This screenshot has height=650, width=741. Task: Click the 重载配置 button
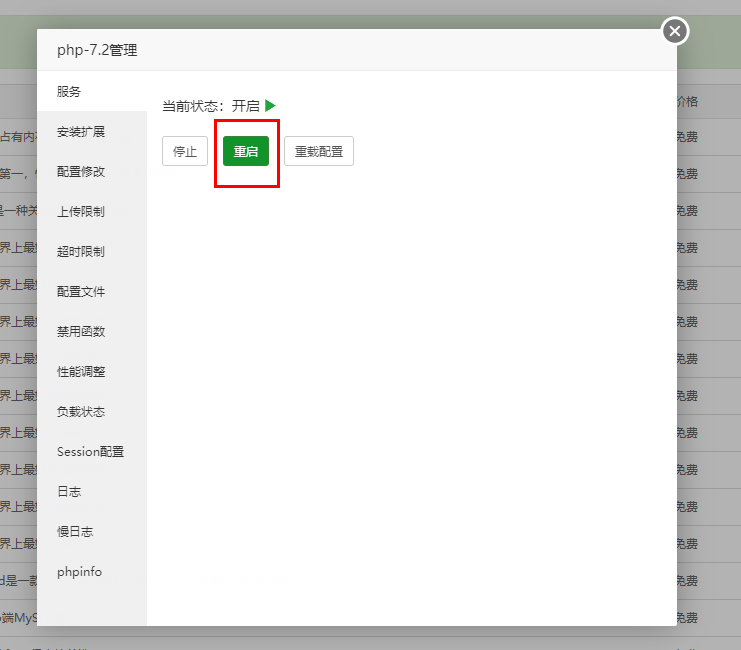tap(318, 151)
